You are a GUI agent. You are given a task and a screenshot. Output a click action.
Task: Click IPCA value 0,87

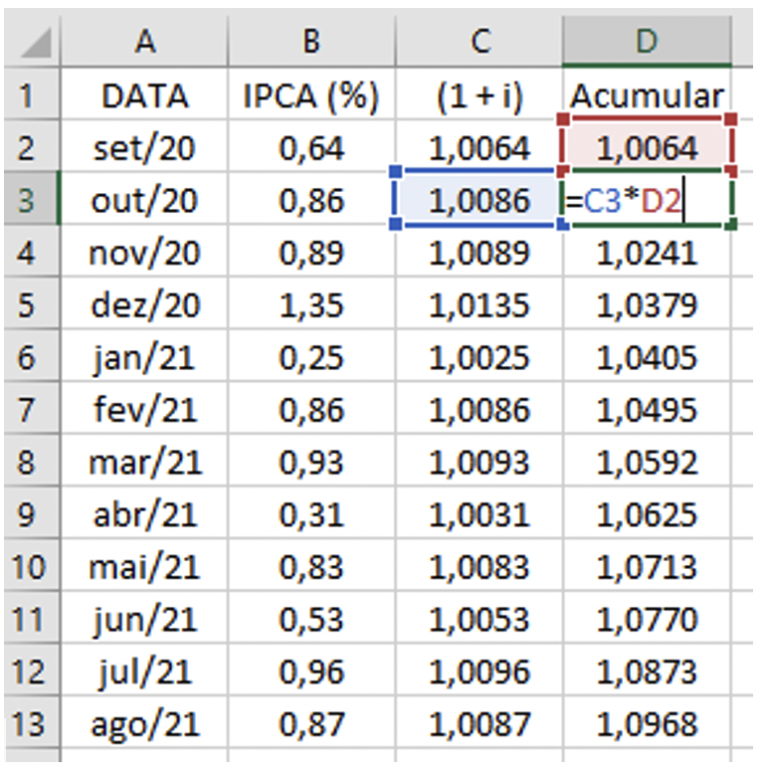(312, 723)
